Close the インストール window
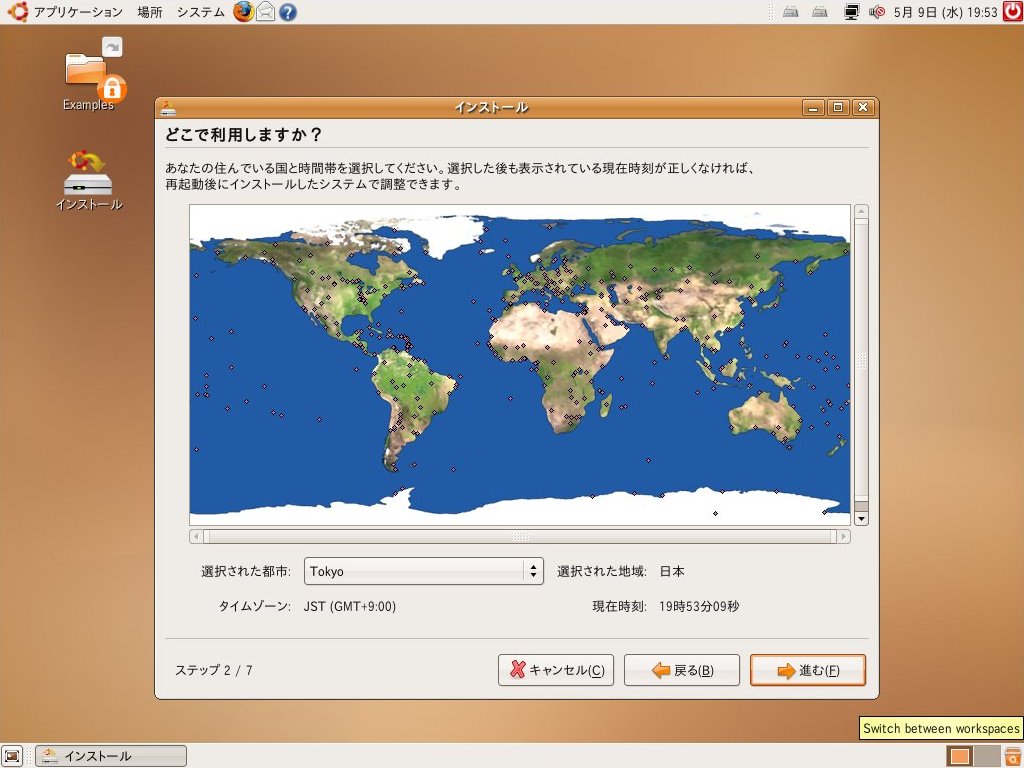This screenshot has width=1024, height=768. (x=863, y=108)
